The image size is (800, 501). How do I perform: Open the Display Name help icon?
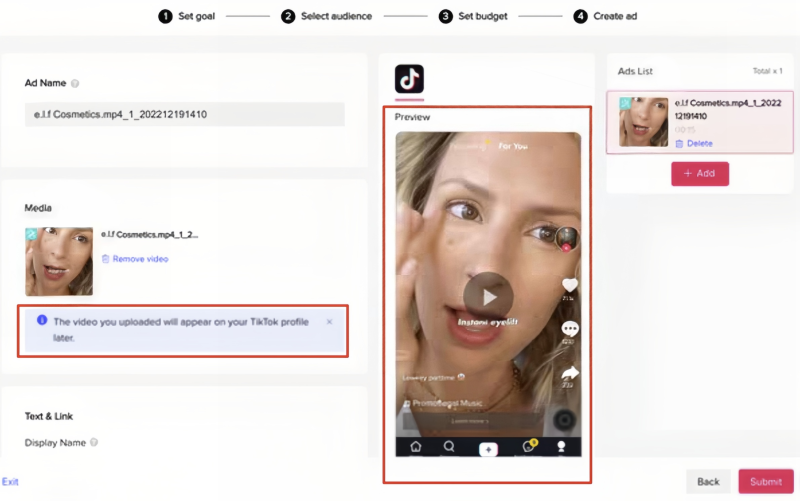[94, 442]
